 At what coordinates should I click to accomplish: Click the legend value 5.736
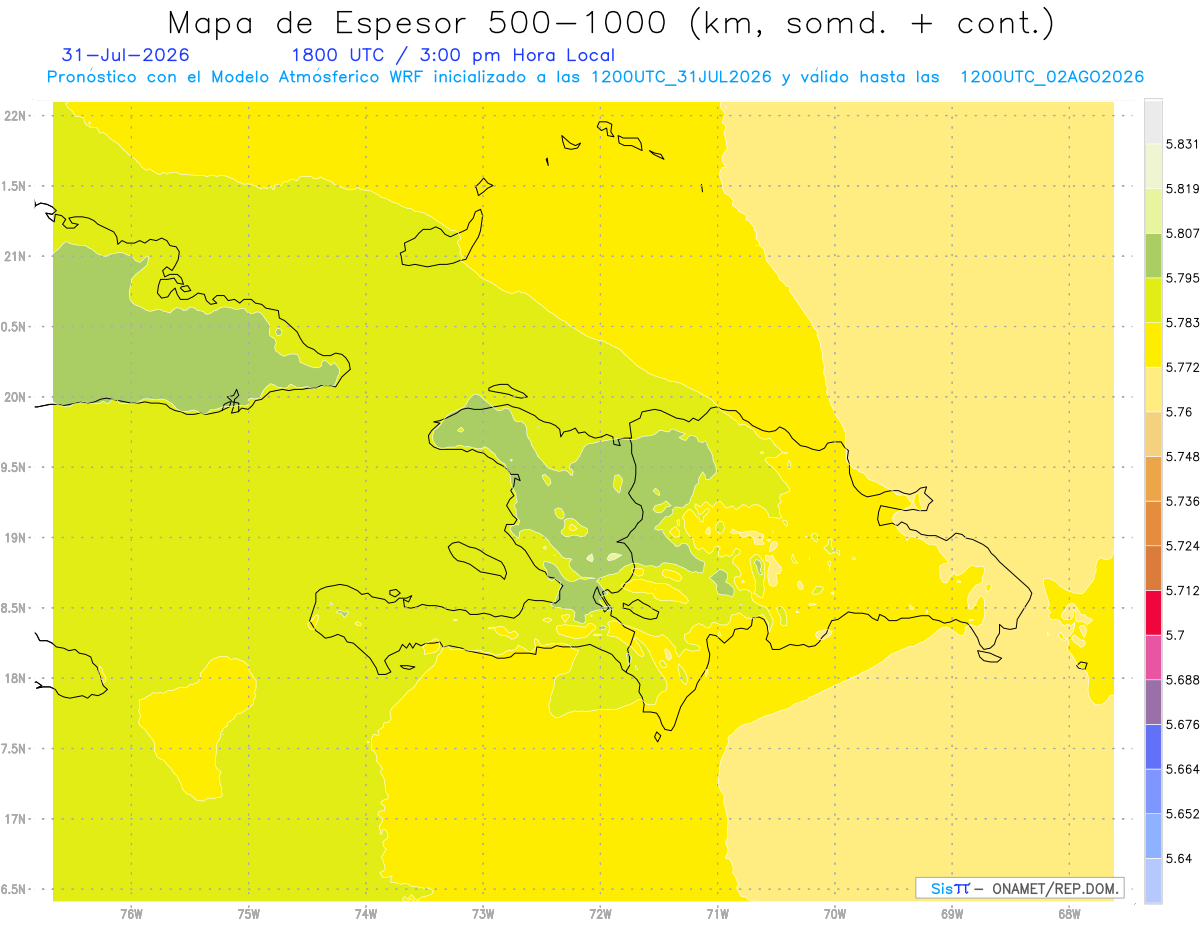click(1182, 501)
